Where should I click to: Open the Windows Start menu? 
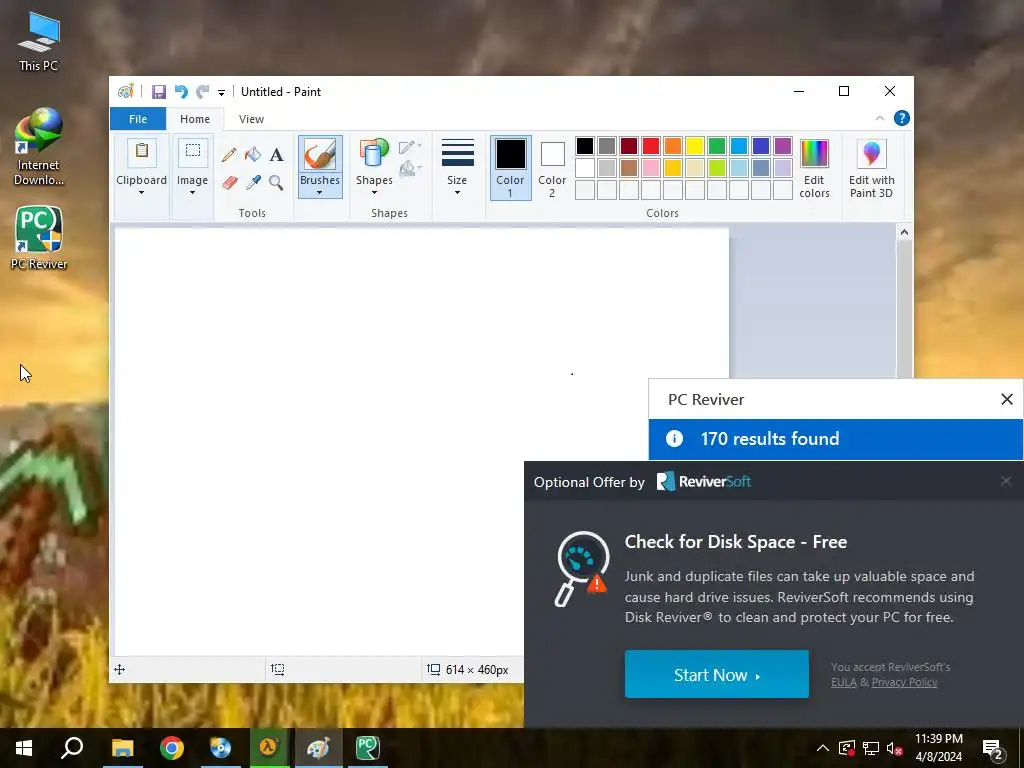pos(24,748)
